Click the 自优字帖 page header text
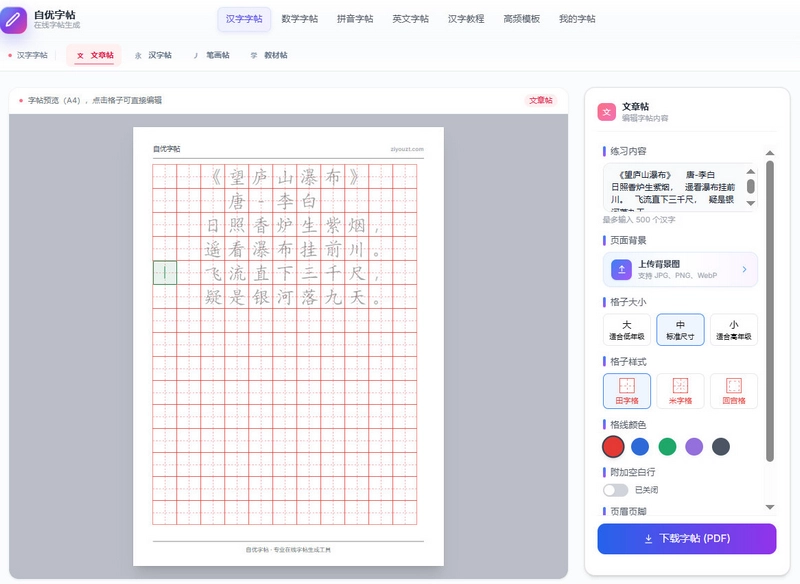 click(x=167, y=149)
